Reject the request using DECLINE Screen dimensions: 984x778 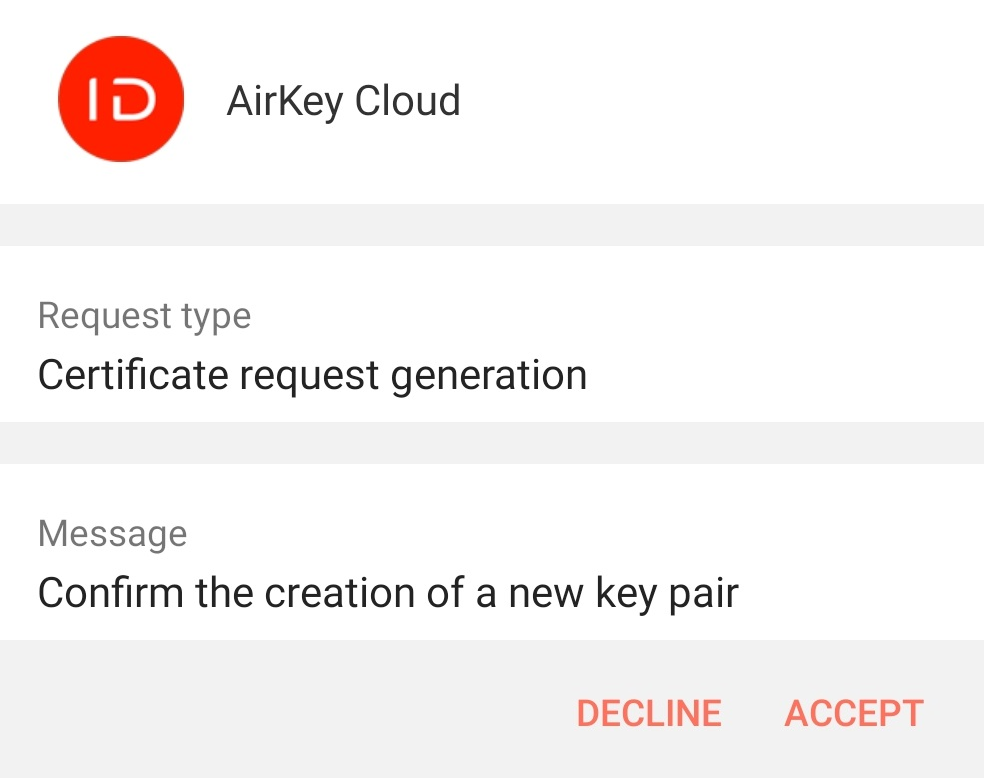click(649, 713)
